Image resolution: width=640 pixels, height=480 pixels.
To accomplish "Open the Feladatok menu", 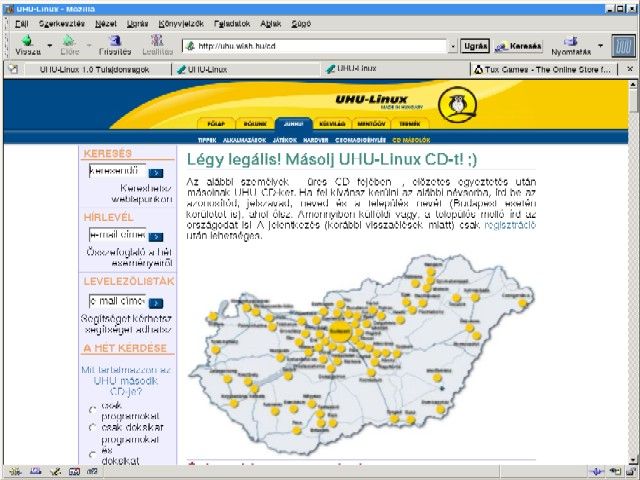I will [232, 24].
